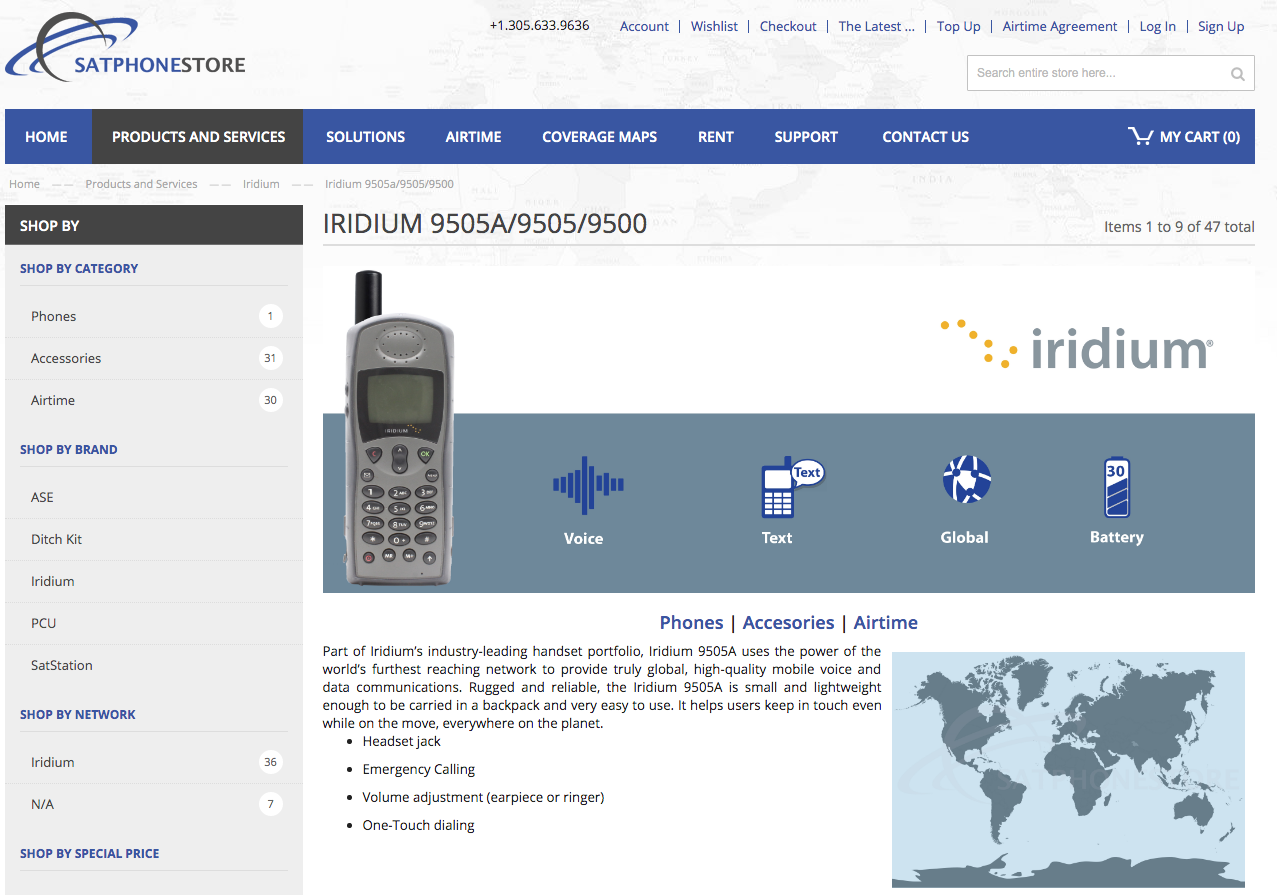
Task: Open the Top Up link
Action: point(959,27)
